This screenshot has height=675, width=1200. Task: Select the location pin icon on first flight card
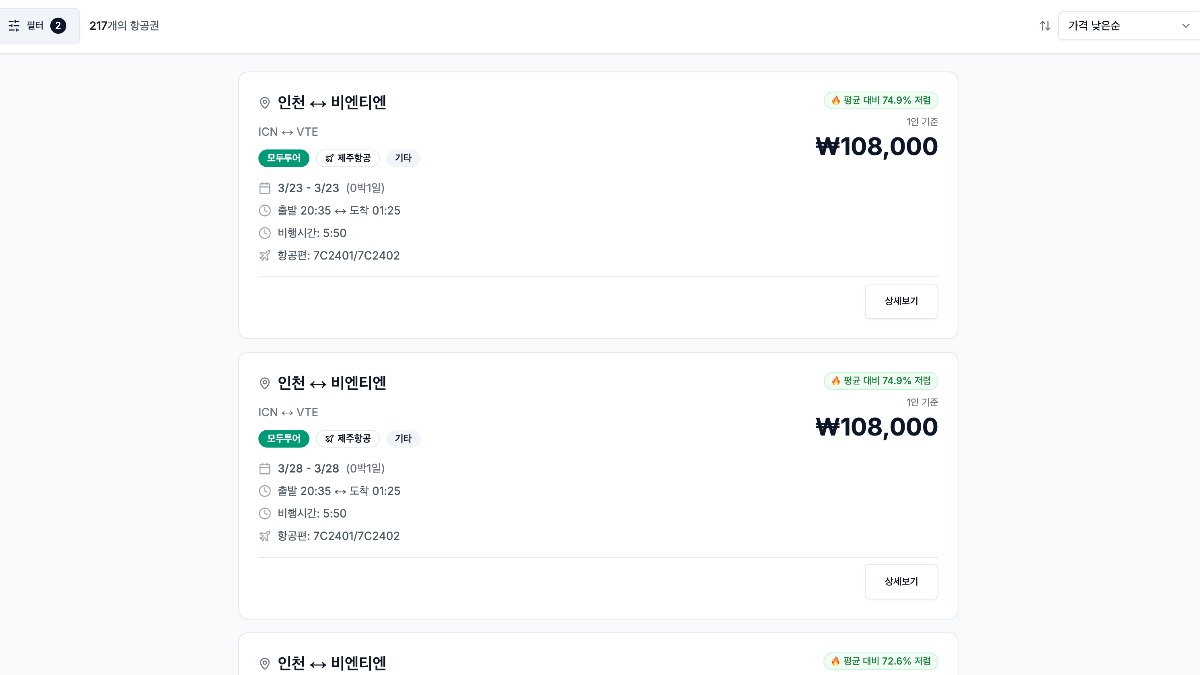(264, 102)
